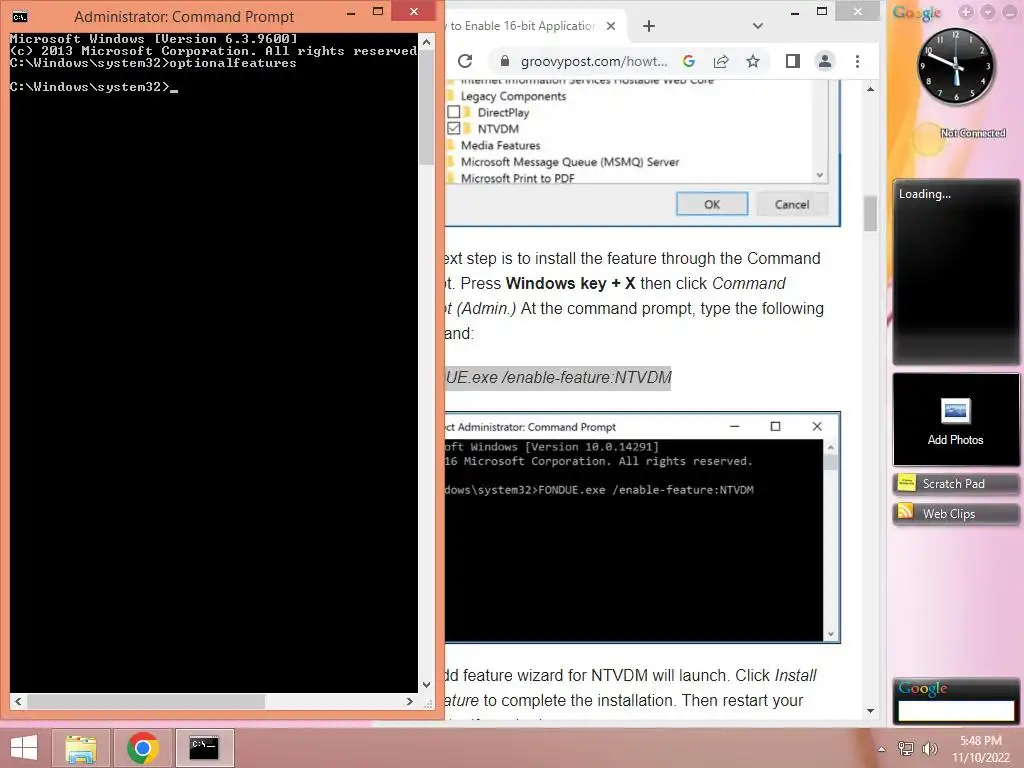Click the highlighted FONDUE.exe command text
Viewport: 1024px width, 768px height.
click(x=558, y=377)
